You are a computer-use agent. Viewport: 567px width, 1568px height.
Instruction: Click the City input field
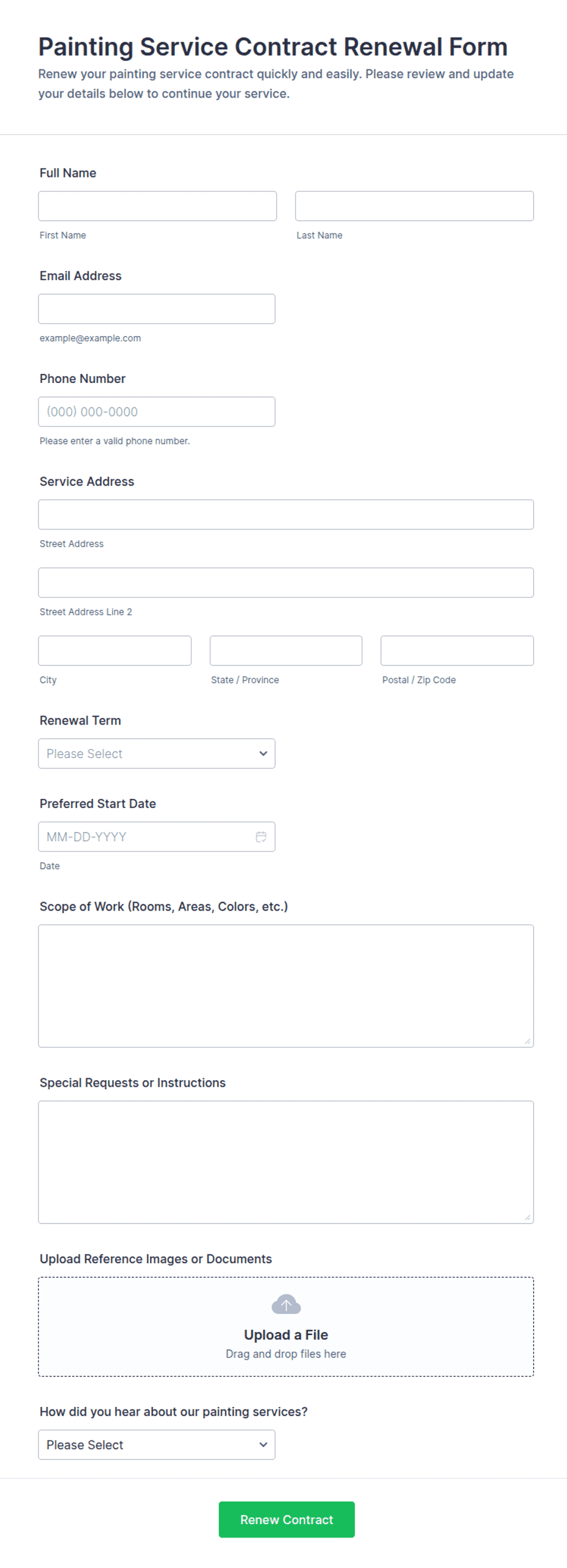[x=115, y=650]
